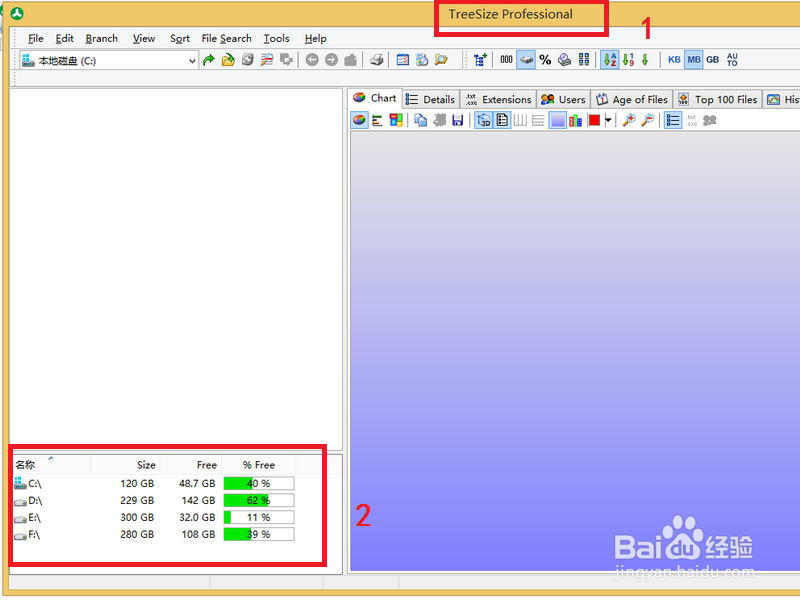800x600 pixels.
Task: Open the dropdown arrow next to red swatch
Action: pos(608,120)
